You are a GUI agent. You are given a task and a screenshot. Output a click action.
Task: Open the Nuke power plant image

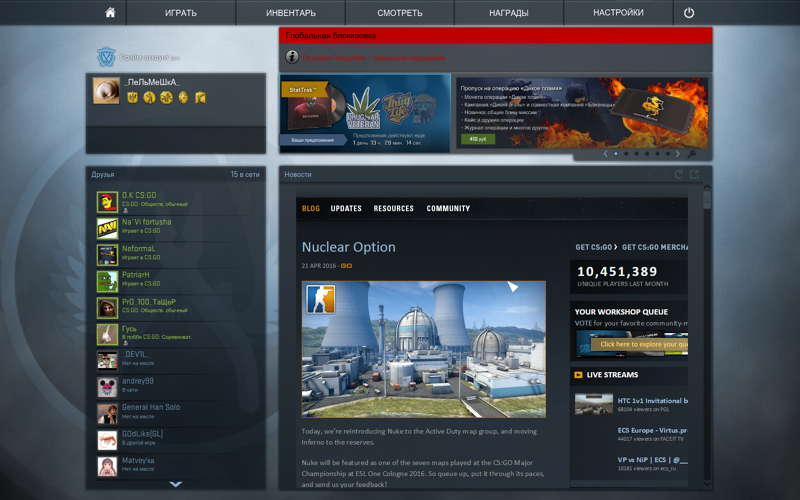423,349
